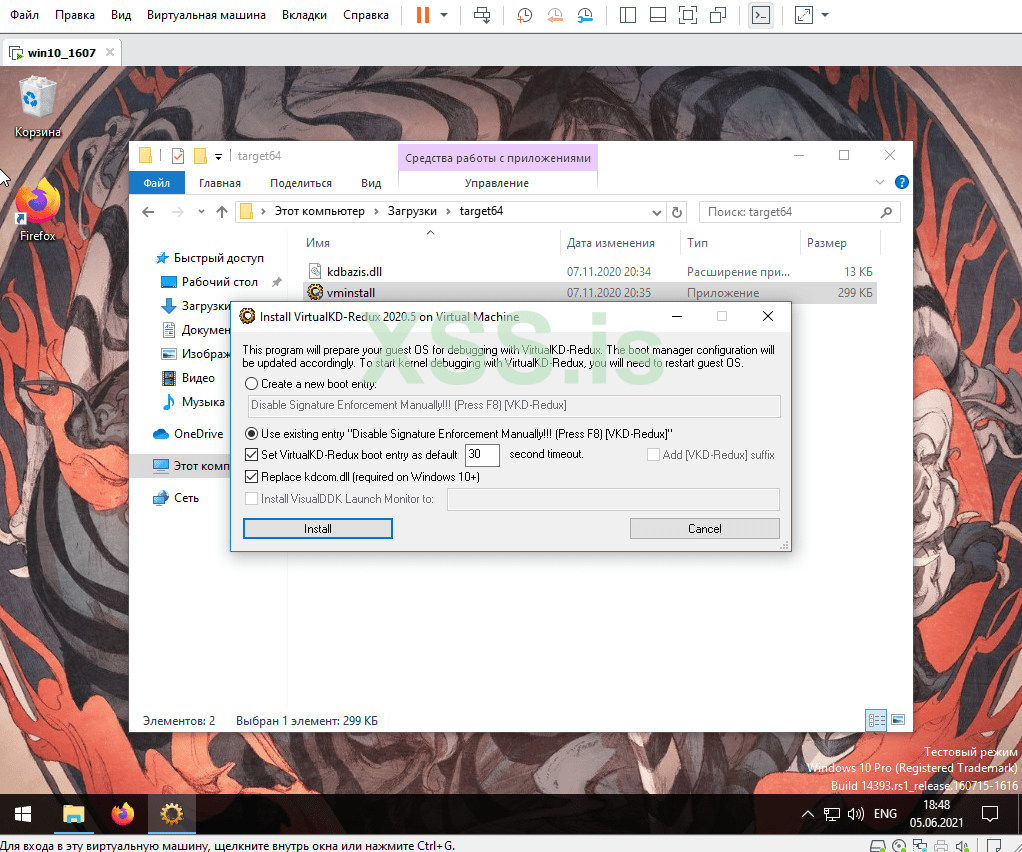This screenshot has height=852, width=1022.
Task: Sort by Размер column header
Action: click(x=826, y=242)
